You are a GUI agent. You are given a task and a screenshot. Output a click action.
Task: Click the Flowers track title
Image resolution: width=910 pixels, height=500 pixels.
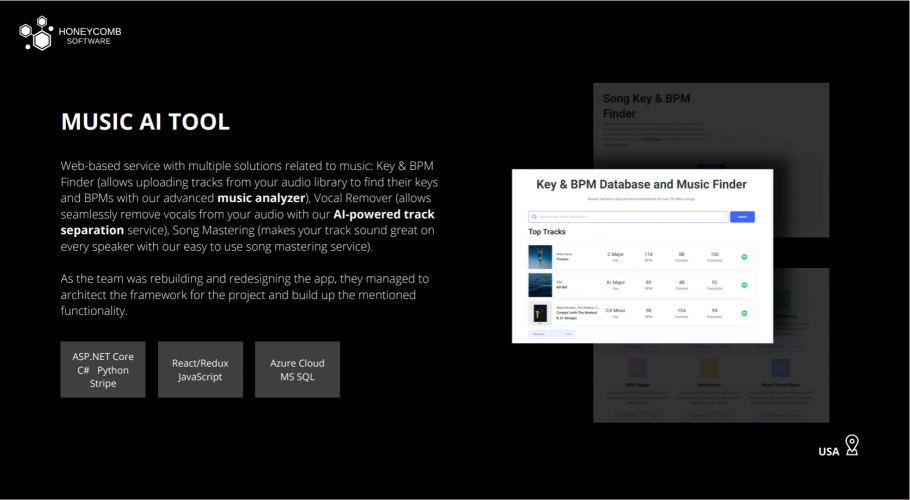pyautogui.click(x=562, y=259)
